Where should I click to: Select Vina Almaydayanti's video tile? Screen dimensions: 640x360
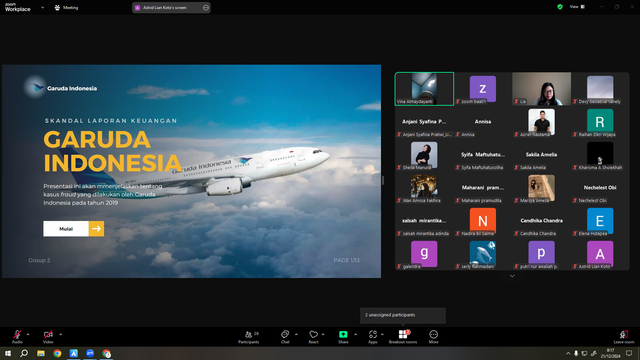(x=424, y=89)
